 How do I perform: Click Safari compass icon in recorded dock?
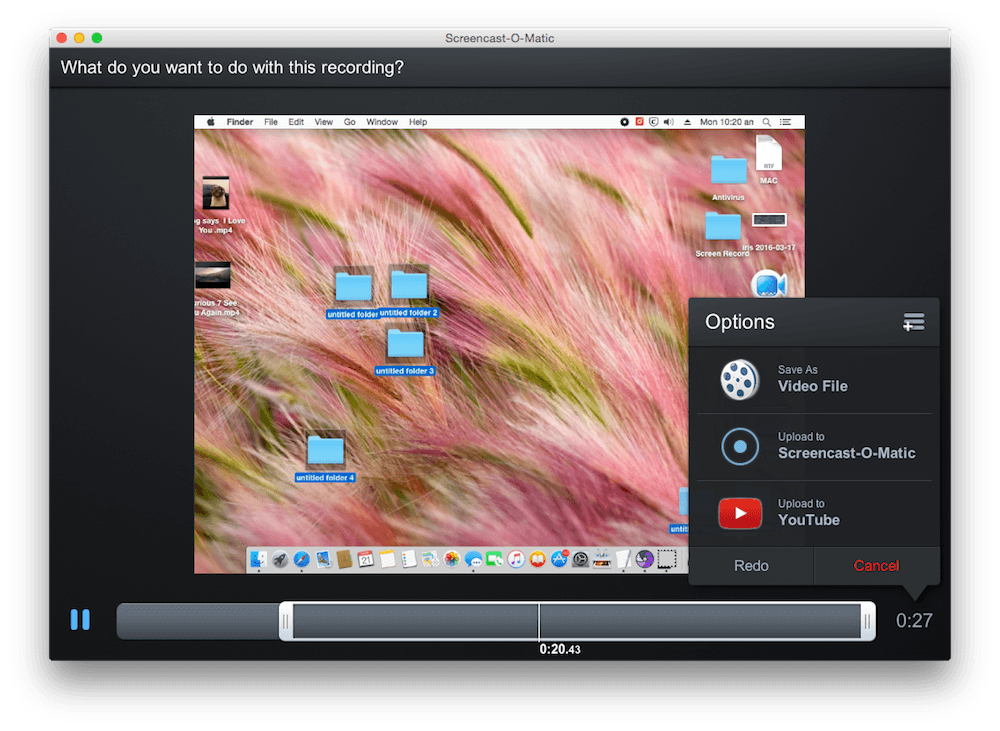pyautogui.click(x=301, y=559)
